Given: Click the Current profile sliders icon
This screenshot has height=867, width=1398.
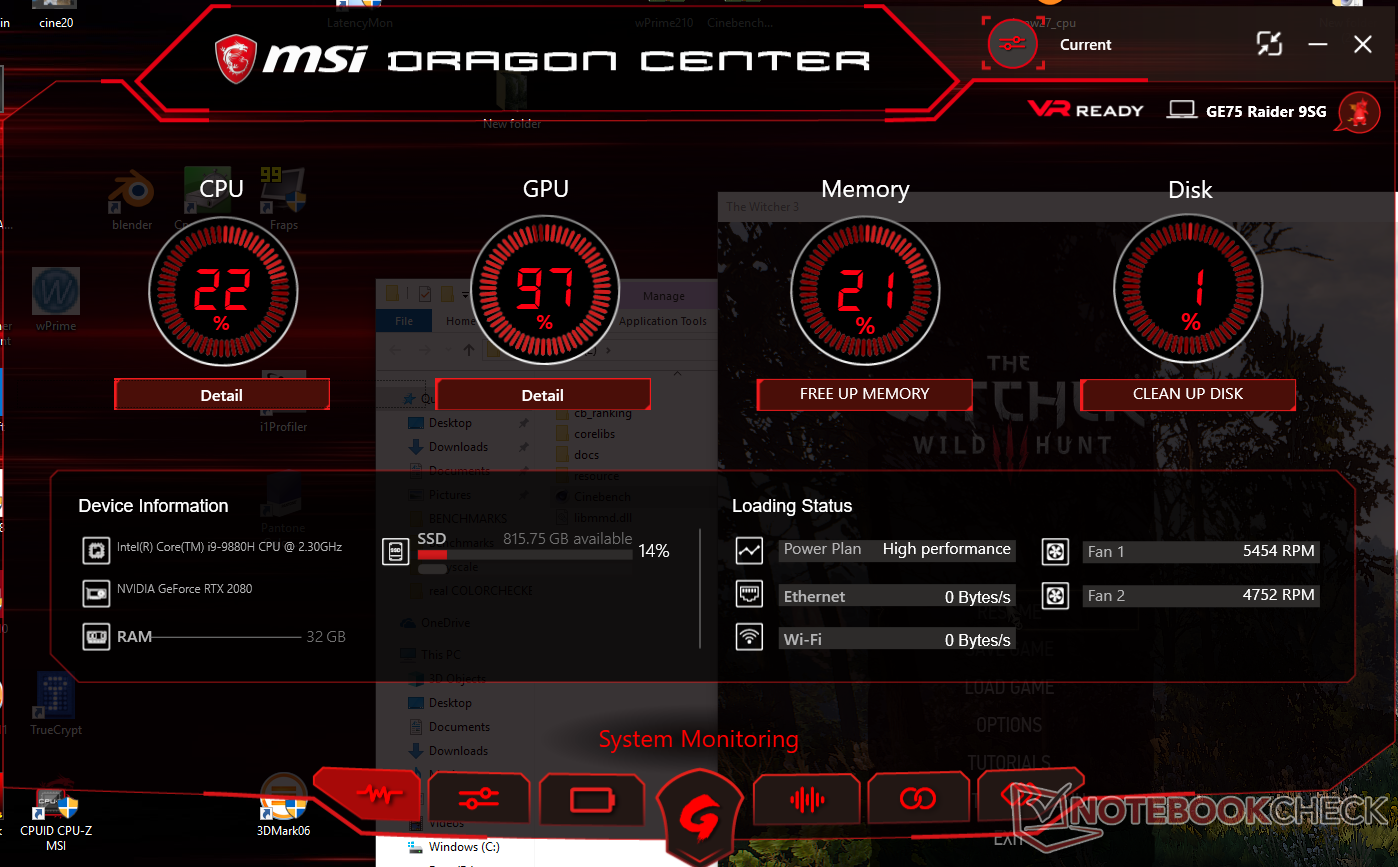Looking at the screenshot, I should pyautogui.click(x=1013, y=44).
